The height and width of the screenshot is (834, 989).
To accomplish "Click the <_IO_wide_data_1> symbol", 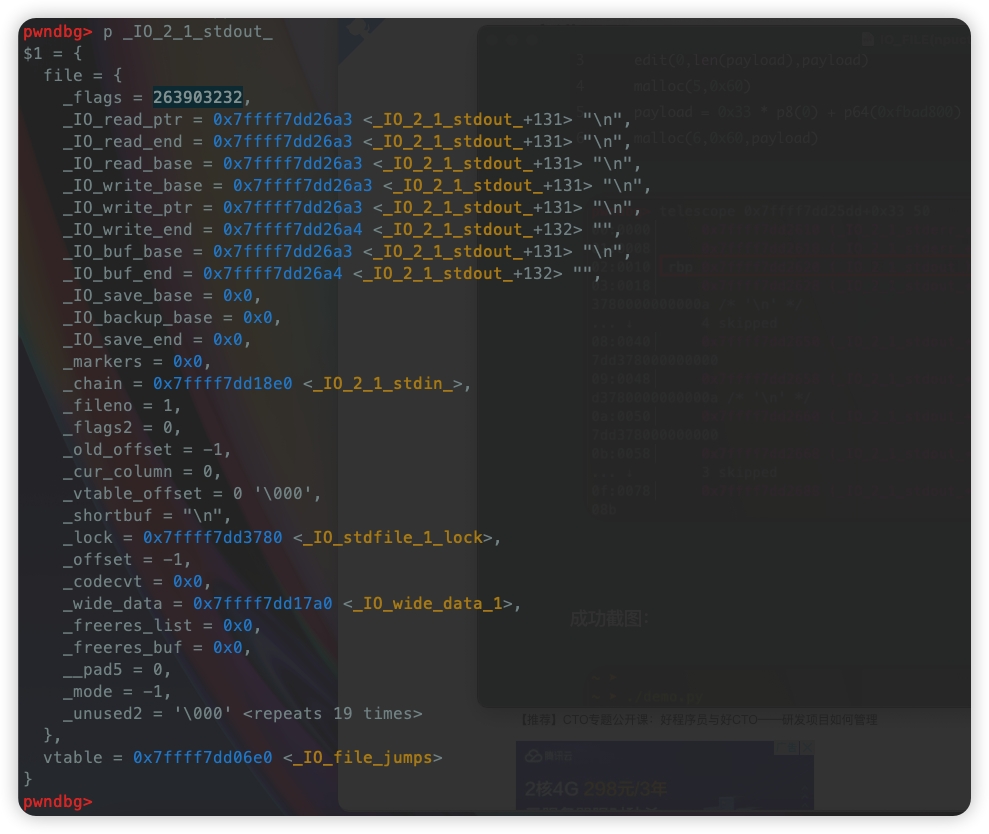I will pos(428,604).
